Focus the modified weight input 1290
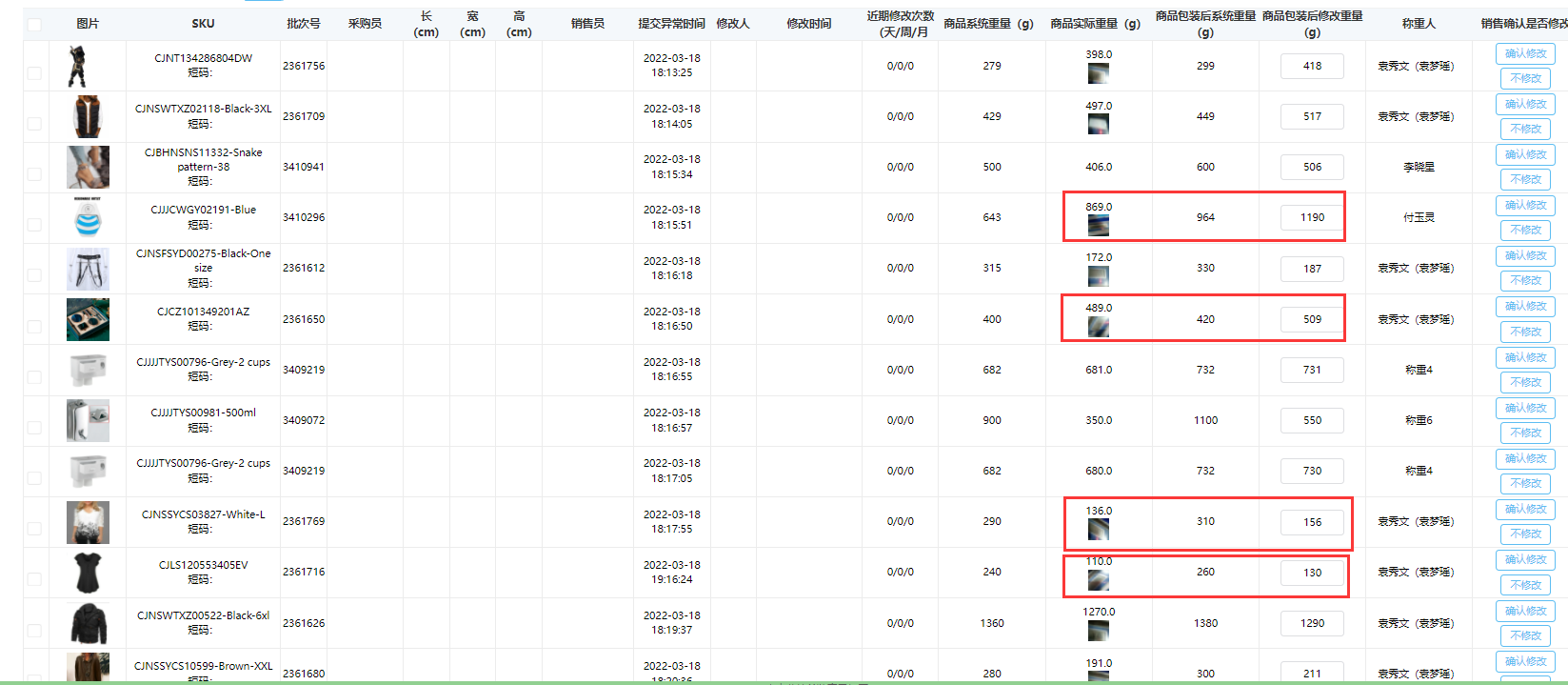Screen dimensions: 1568x685 tap(1312, 623)
